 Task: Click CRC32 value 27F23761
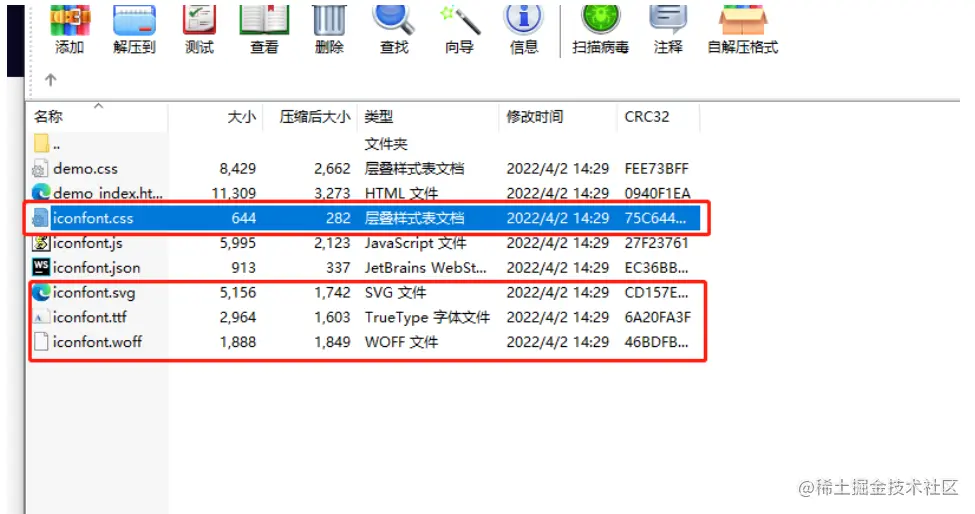pos(657,243)
